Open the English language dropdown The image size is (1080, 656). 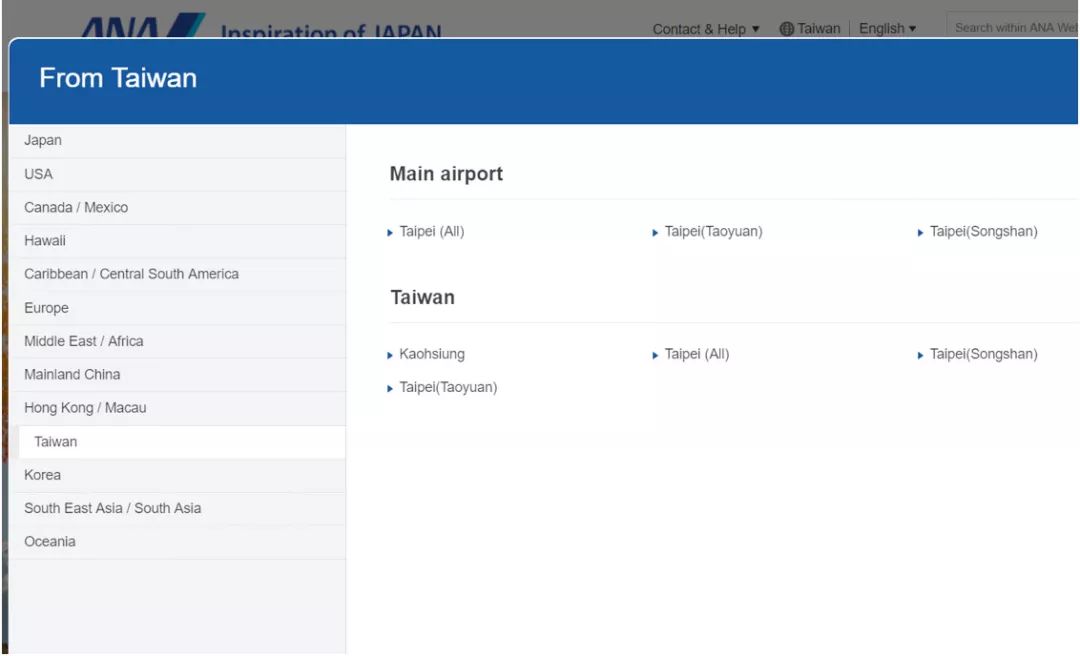(887, 29)
